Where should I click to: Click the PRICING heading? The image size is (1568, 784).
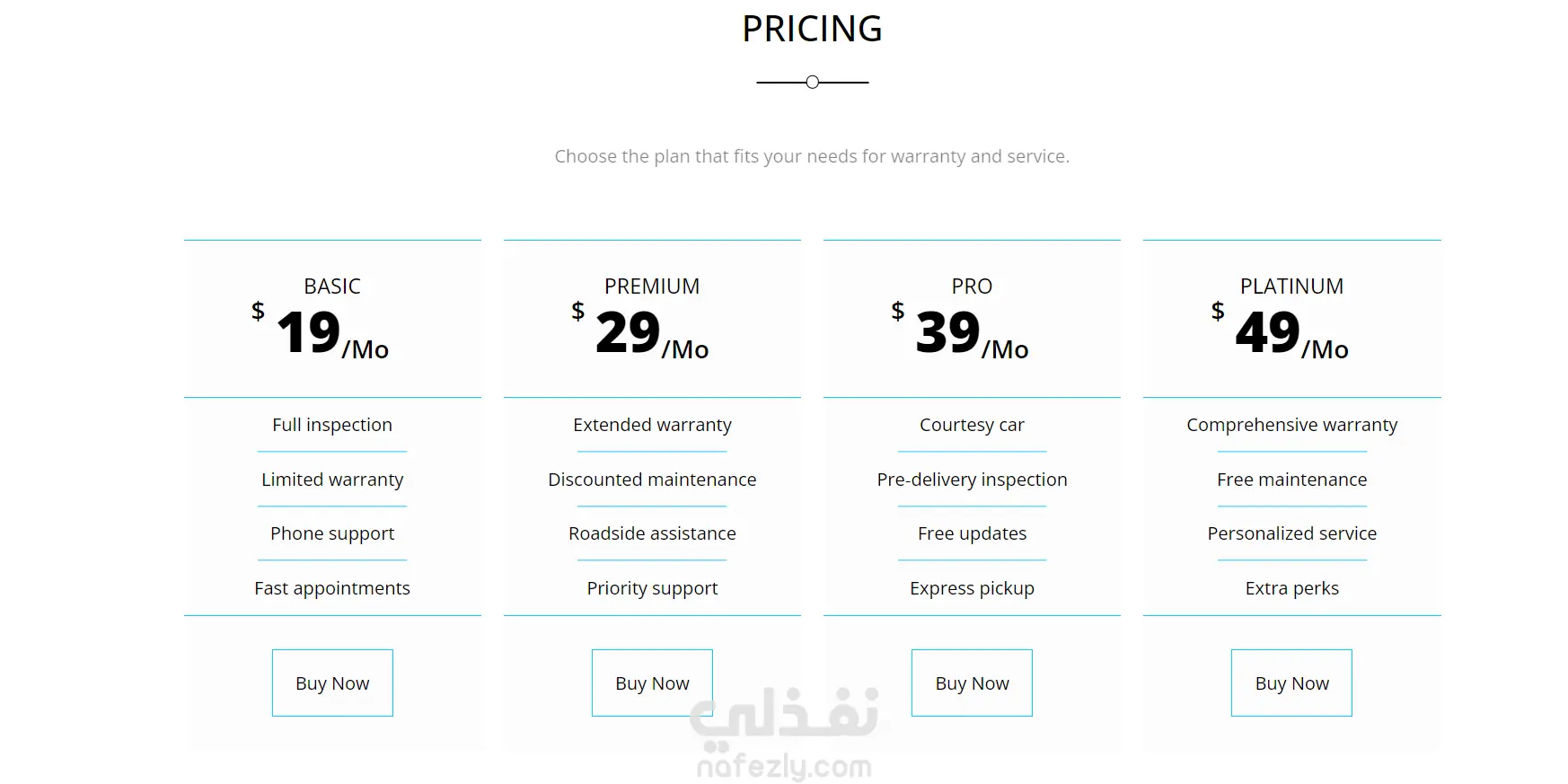click(x=812, y=30)
